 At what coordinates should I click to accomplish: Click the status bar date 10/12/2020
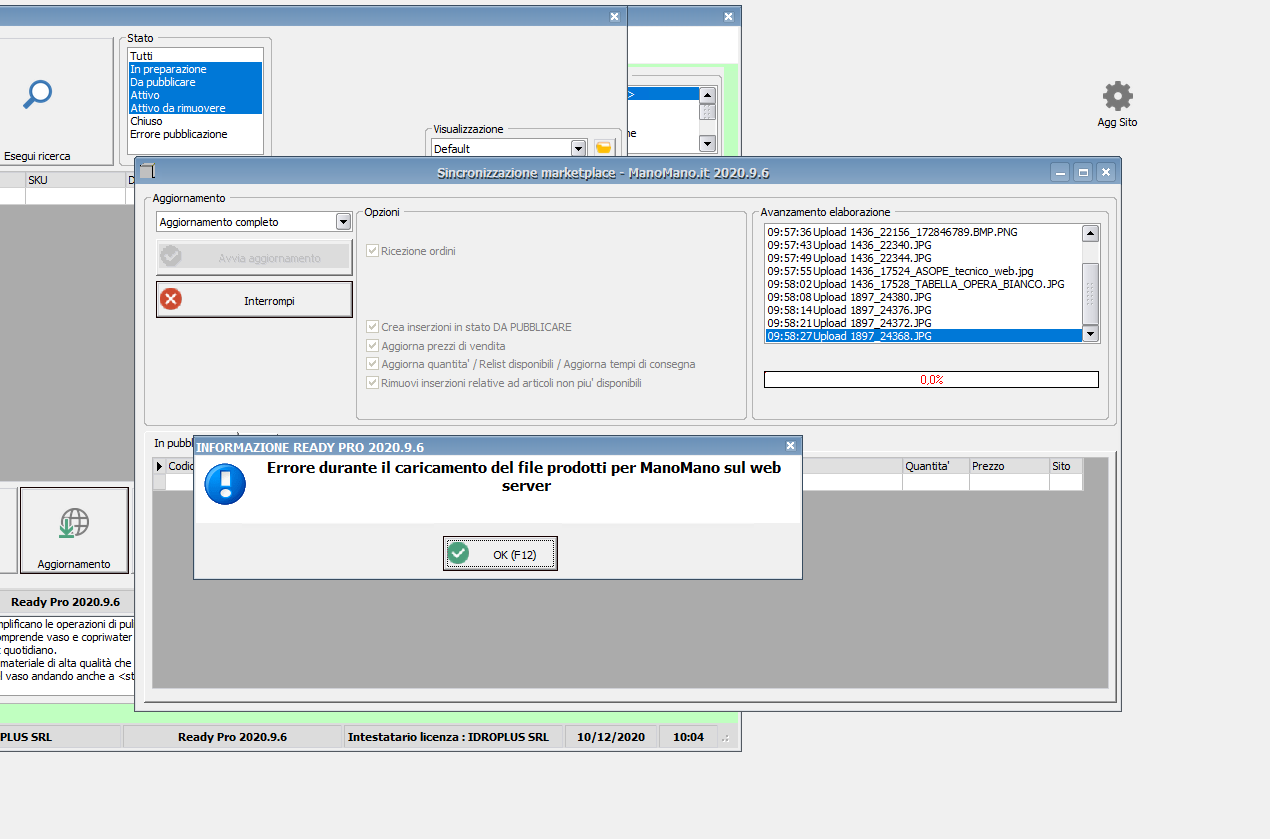click(613, 737)
